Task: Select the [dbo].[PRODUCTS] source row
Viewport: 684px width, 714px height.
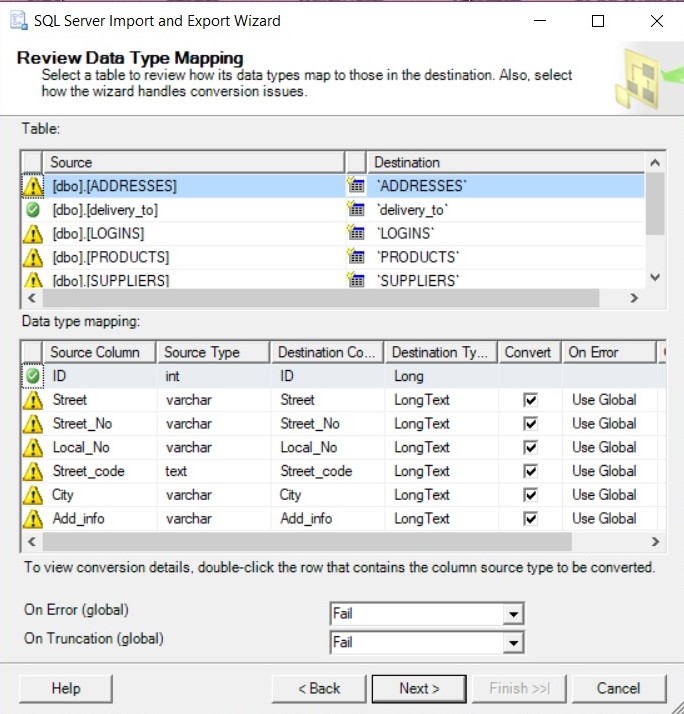Action: tap(194, 257)
